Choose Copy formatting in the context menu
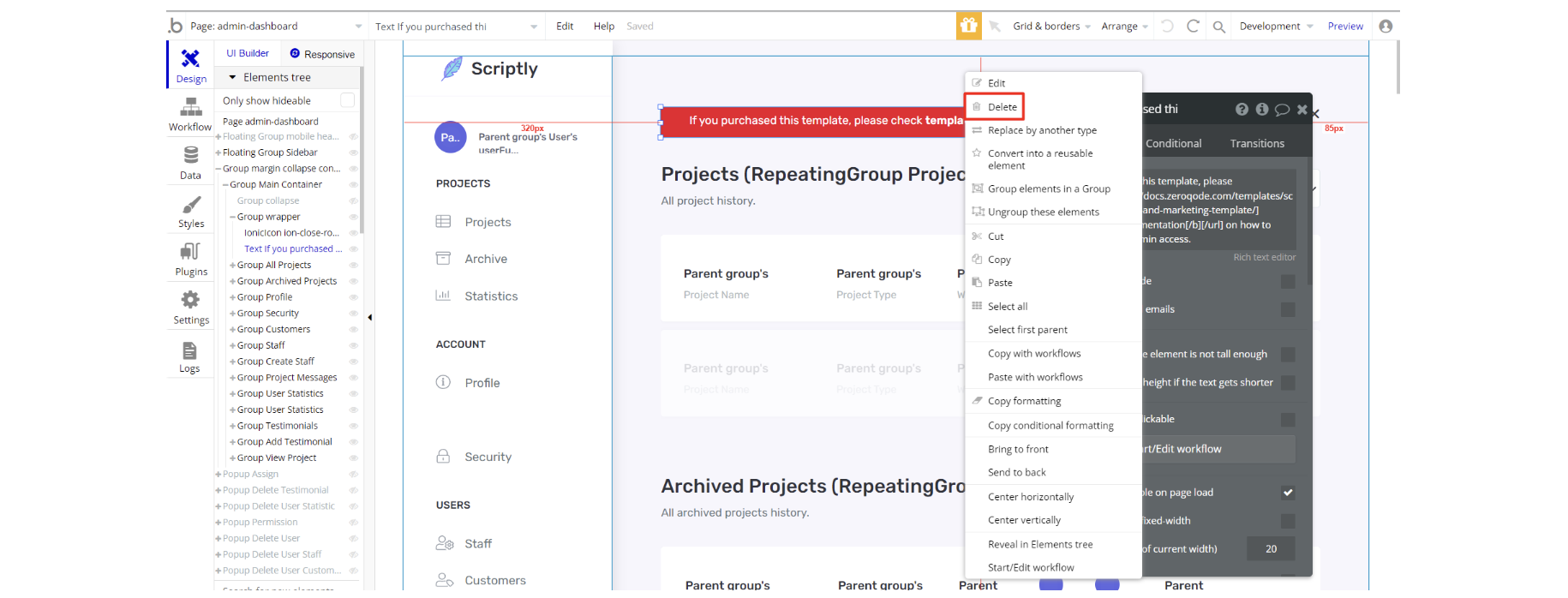The height and width of the screenshot is (598, 1568). click(x=1024, y=401)
